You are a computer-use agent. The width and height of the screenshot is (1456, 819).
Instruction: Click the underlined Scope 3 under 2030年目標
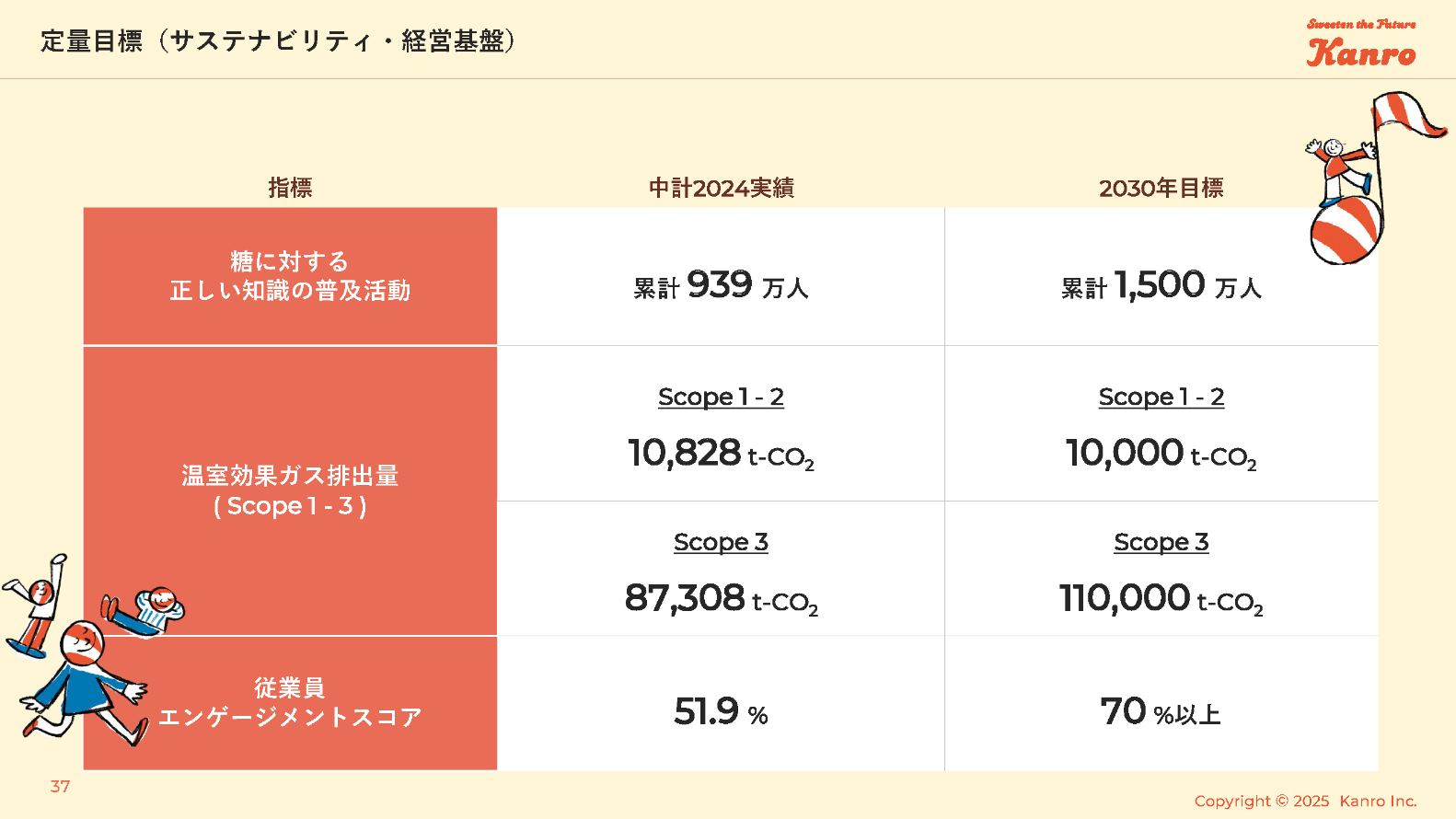pos(1161,542)
